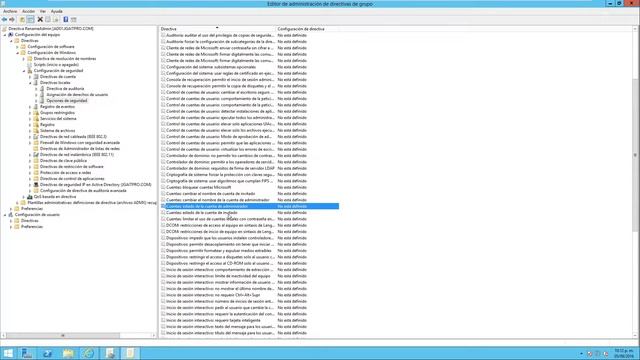Open the Windows Start button

click(x=8, y=353)
